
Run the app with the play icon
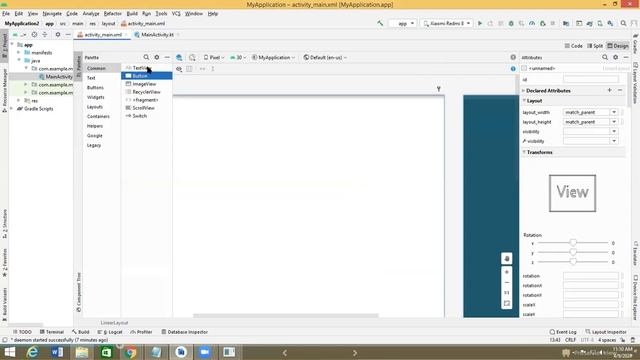coord(480,24)
